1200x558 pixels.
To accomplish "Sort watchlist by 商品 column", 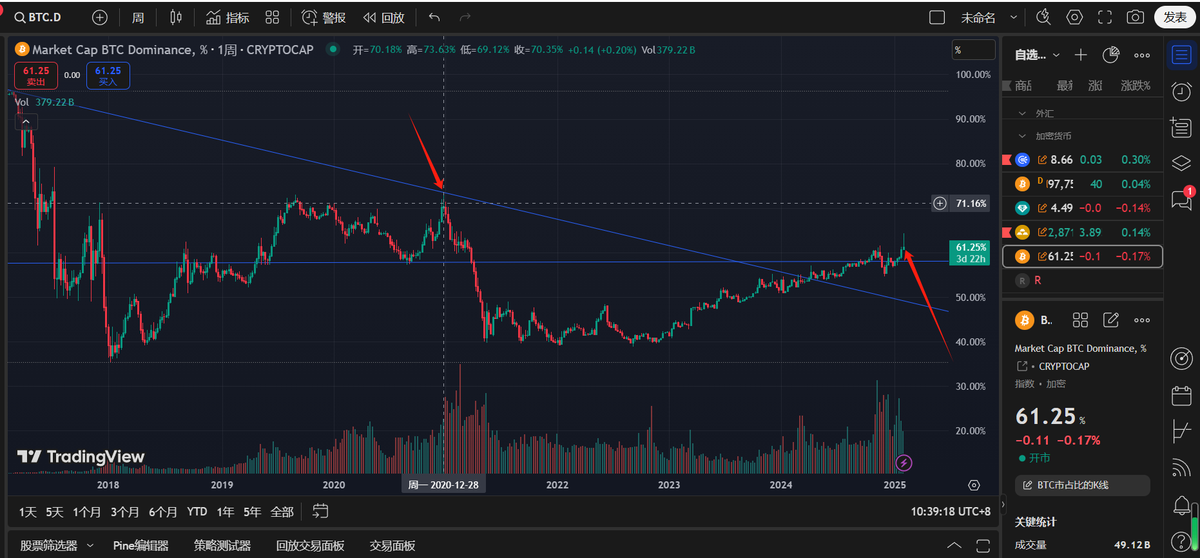I will tap(1023, 86).
